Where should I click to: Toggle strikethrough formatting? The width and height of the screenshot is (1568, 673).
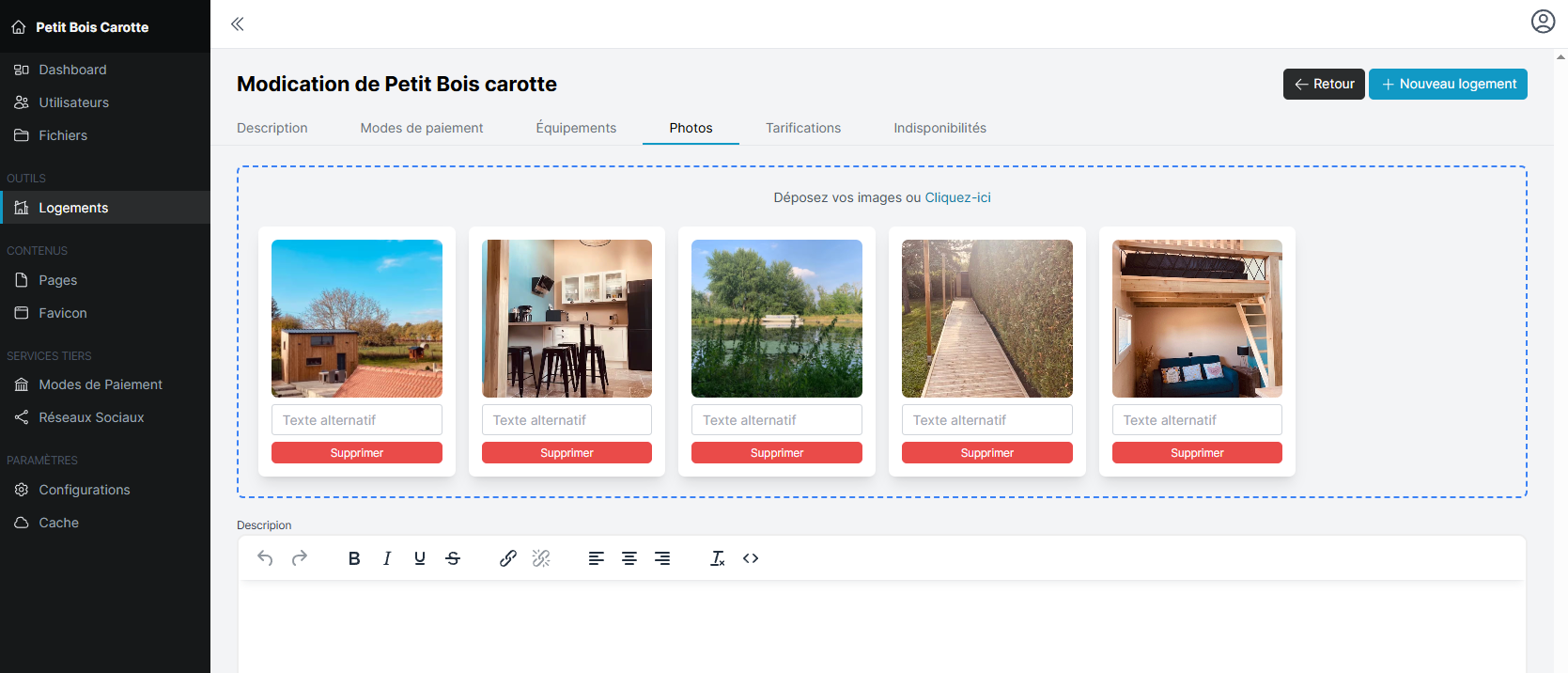click(453, 558)
